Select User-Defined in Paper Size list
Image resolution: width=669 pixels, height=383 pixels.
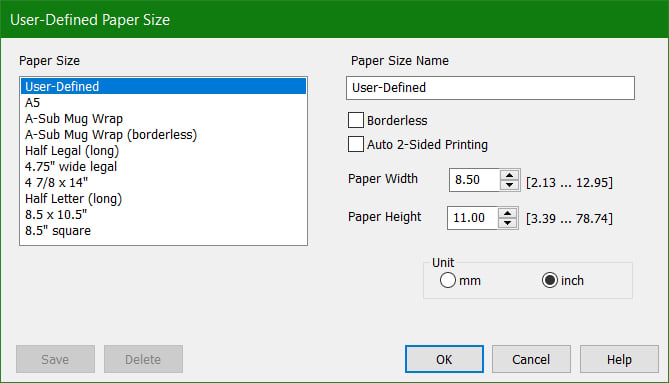point(163,86)
